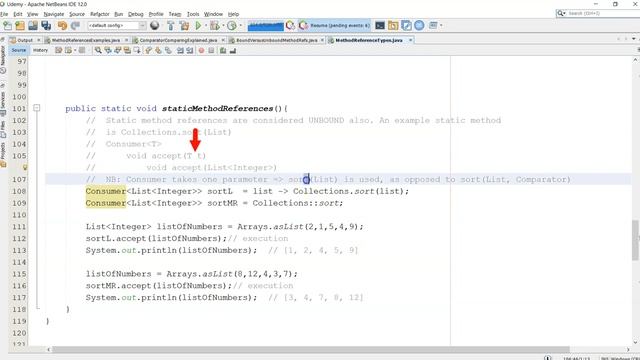The height and width of the screenshot is (360, 640).
Task: Click the garbage collection icon by memory bar
Action: 290,26
